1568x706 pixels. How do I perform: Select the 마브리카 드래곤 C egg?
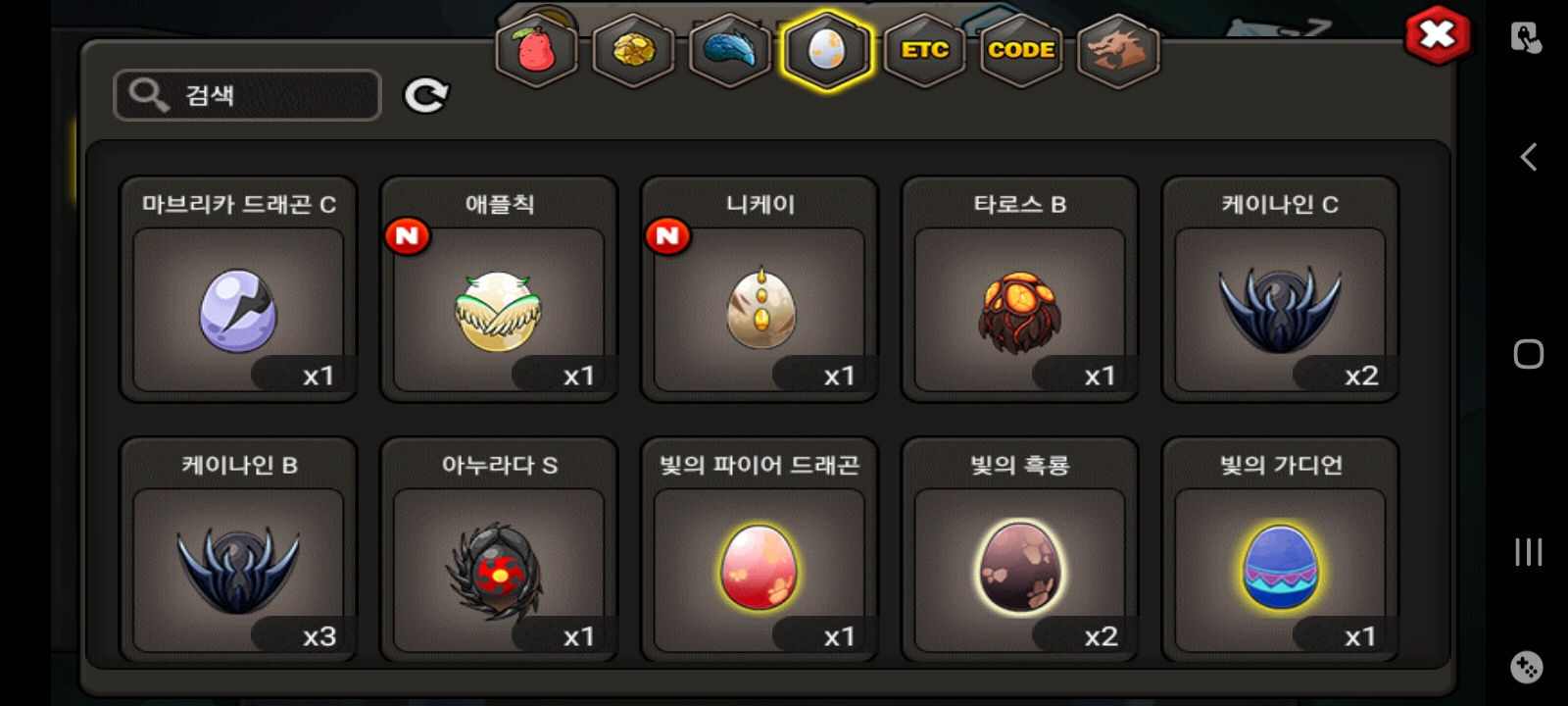[238, 289]
